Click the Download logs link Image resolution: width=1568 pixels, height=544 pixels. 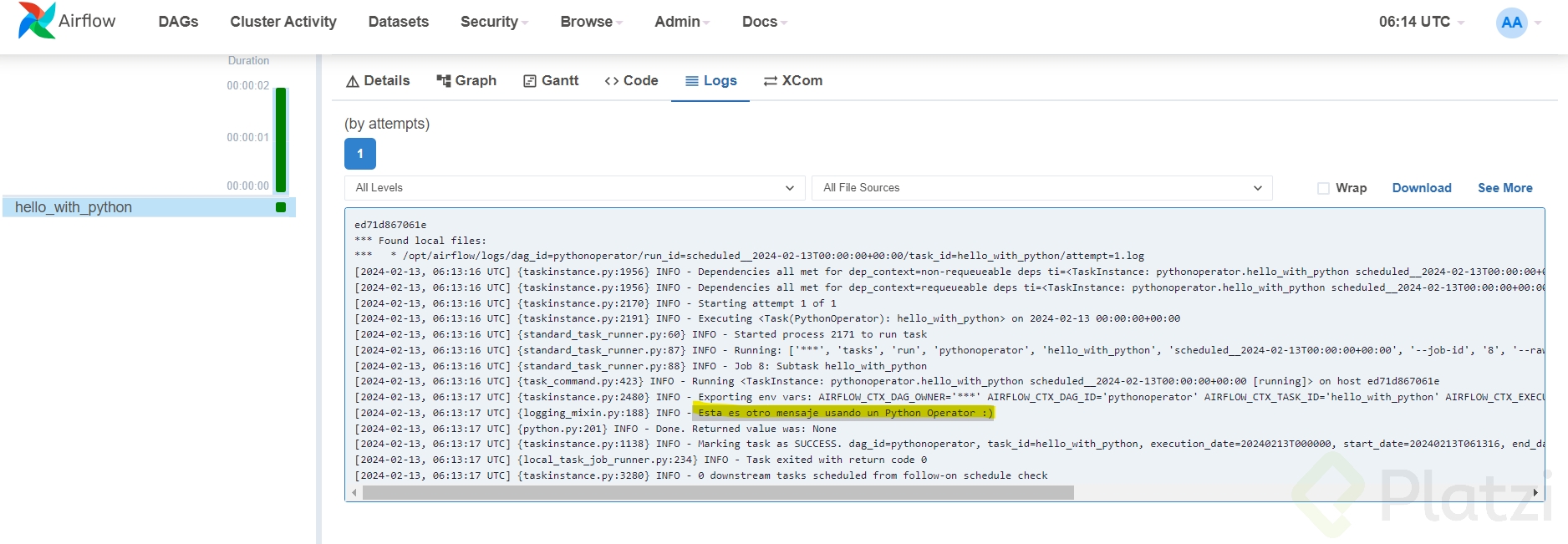pyautogui.click(x=1421, y=188)
